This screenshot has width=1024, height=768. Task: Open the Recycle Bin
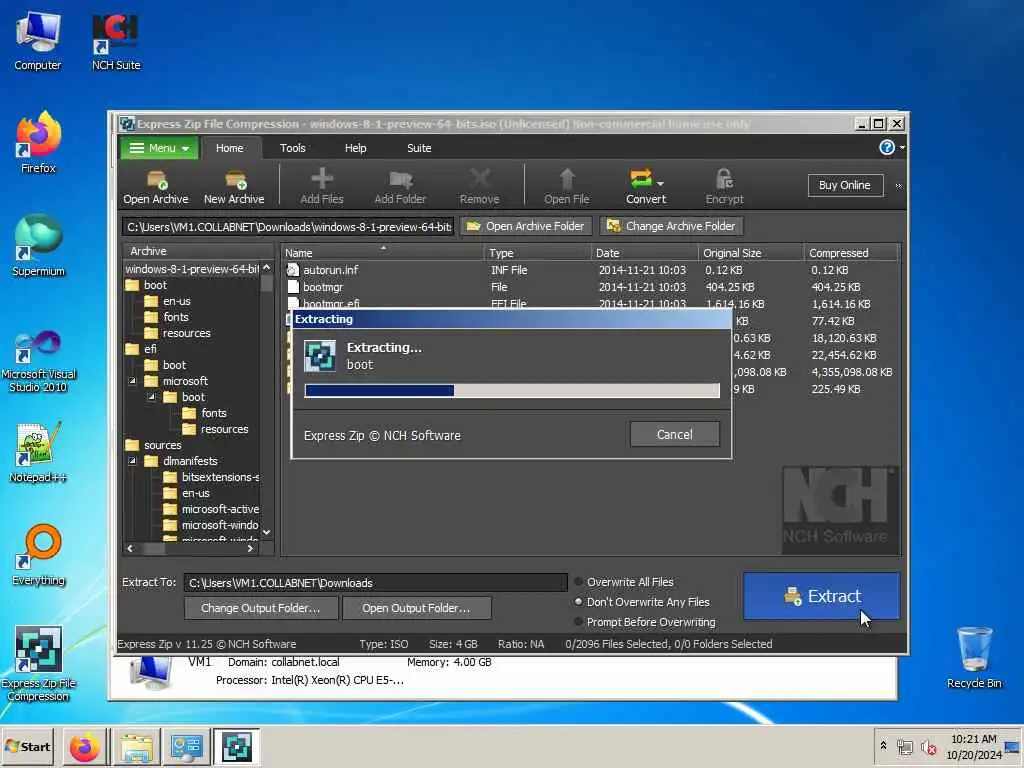974,658
